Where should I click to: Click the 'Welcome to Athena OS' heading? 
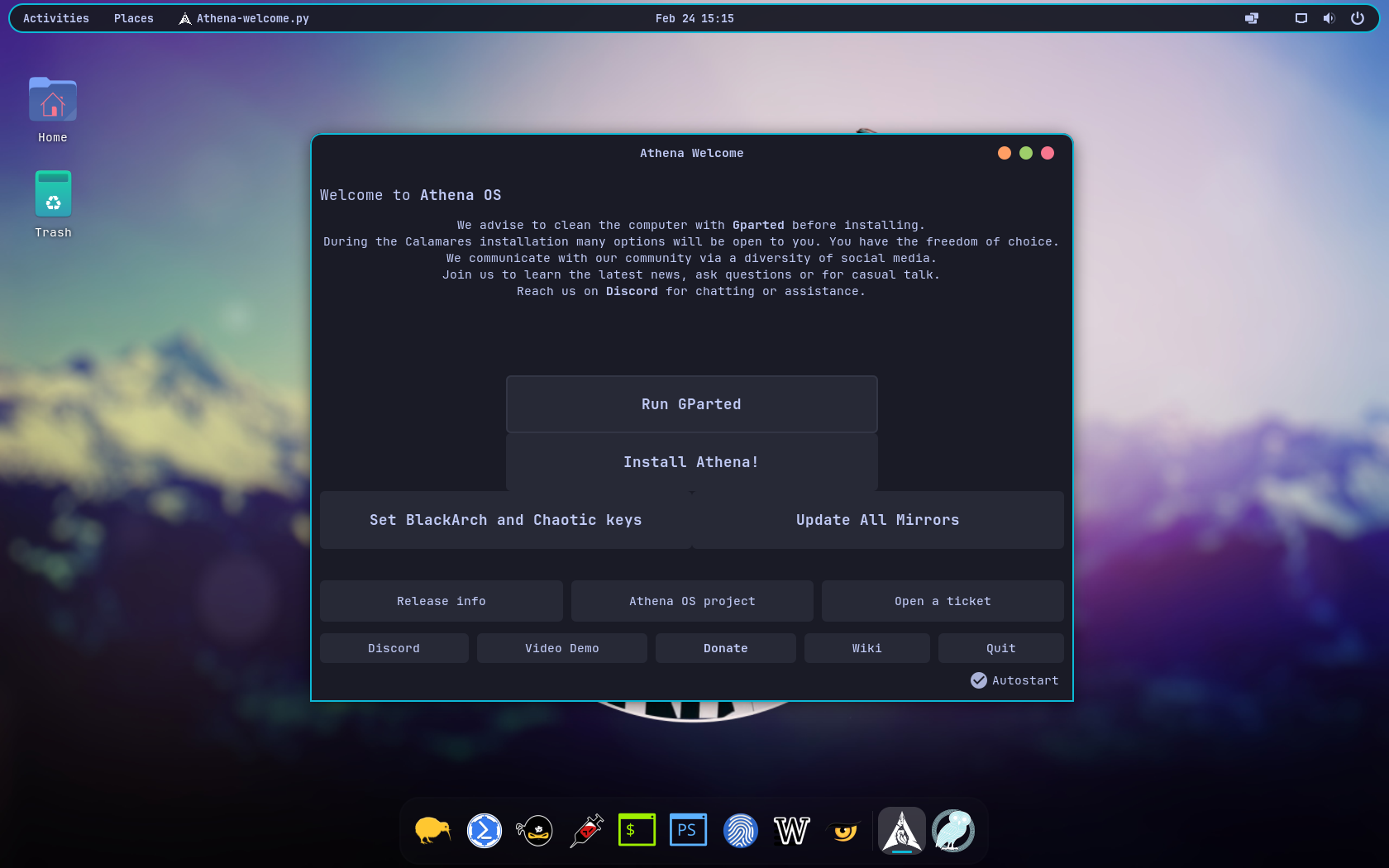click(x=411, y=195)
